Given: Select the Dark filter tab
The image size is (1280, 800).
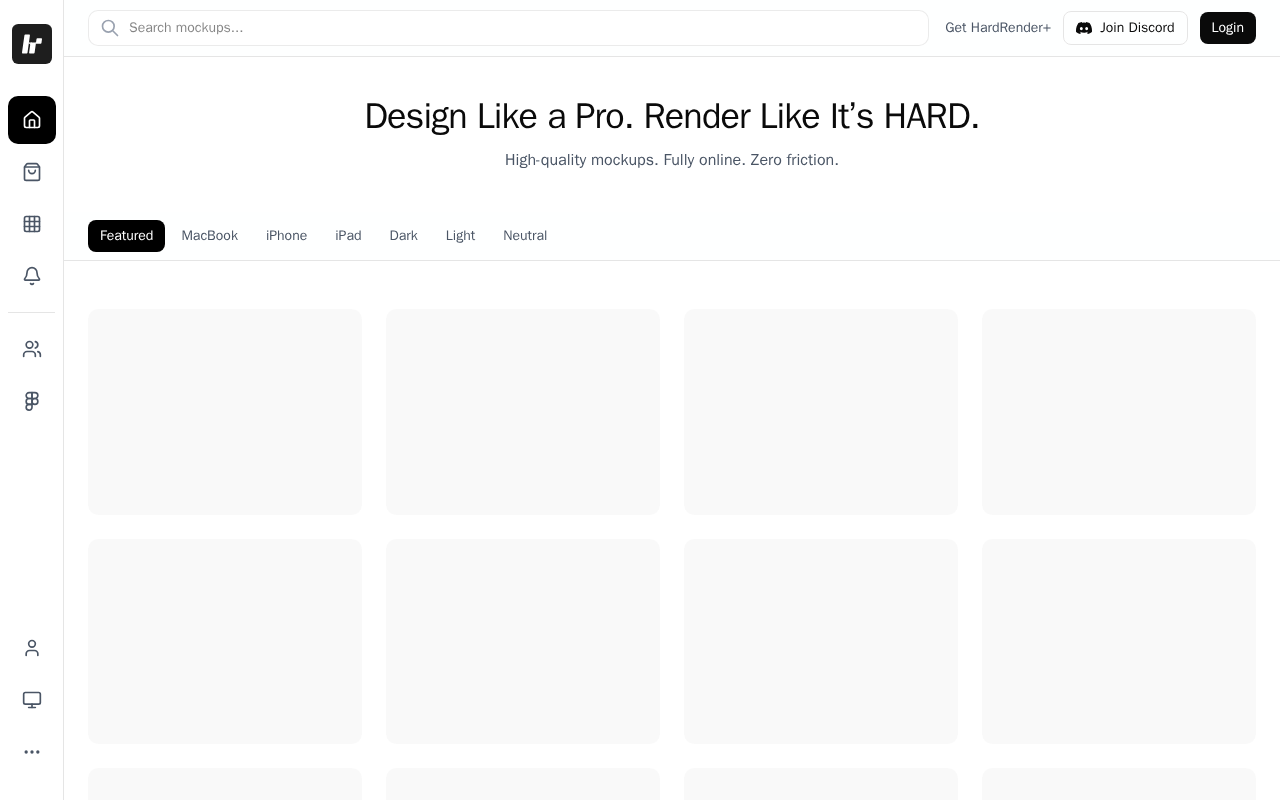Looking at the screenshot, I should coord(403,236).
